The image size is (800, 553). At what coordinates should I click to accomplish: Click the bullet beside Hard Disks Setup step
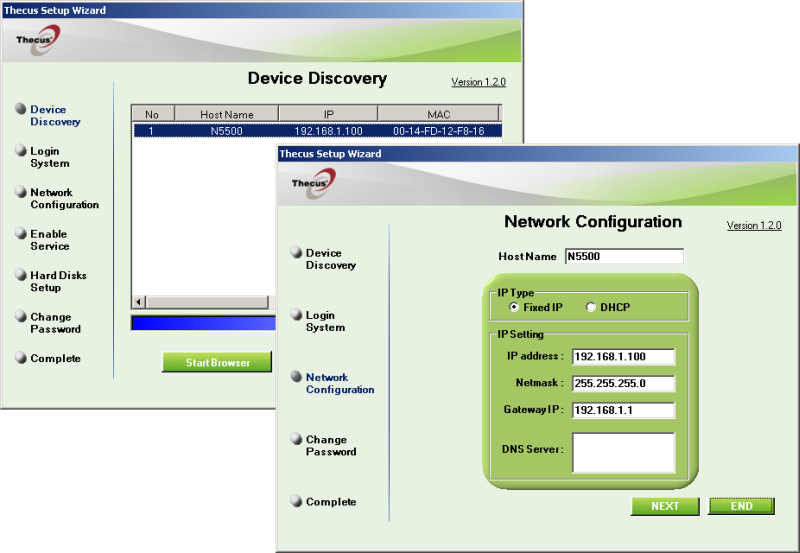click(x=20, y=274)
